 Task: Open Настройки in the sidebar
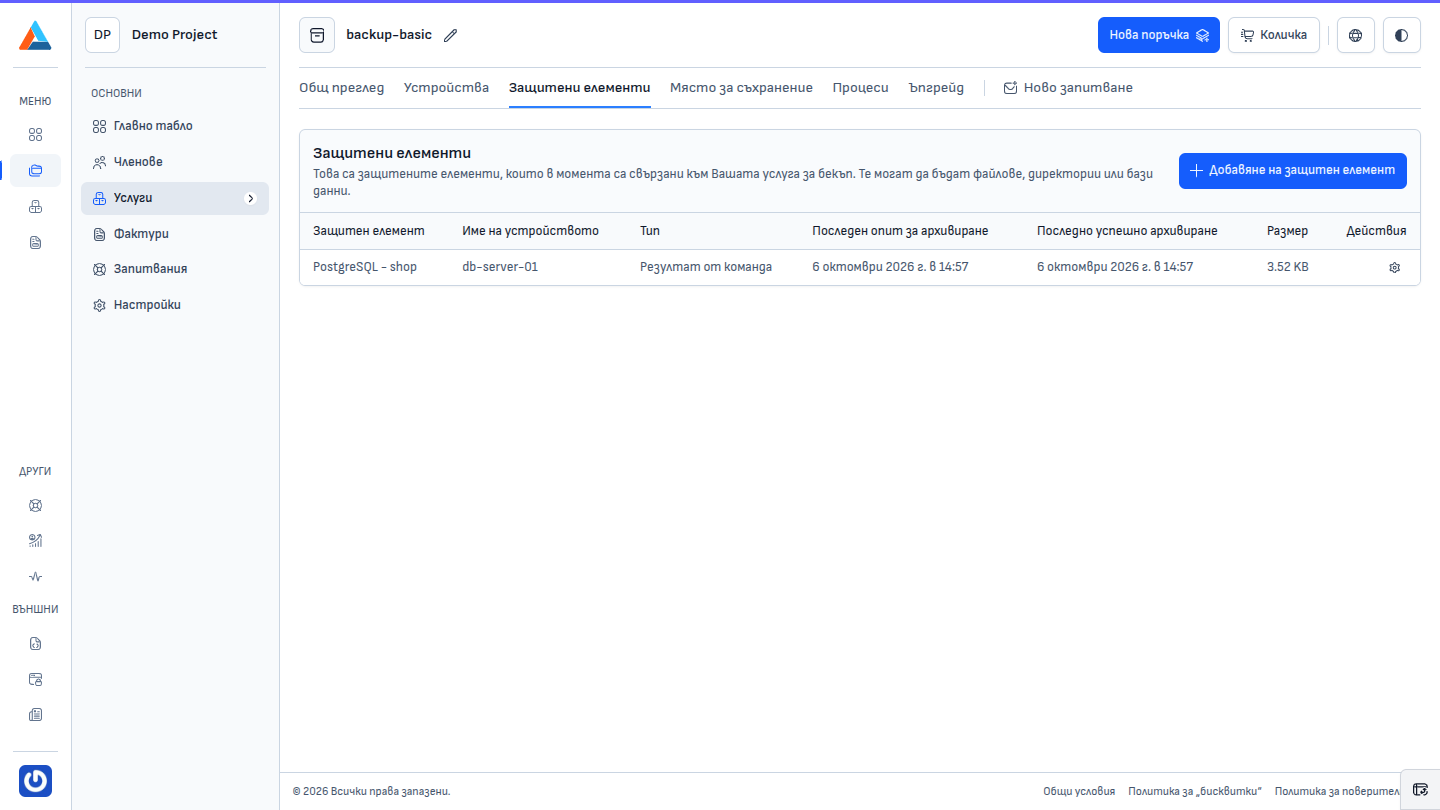(x=175, y=305)
